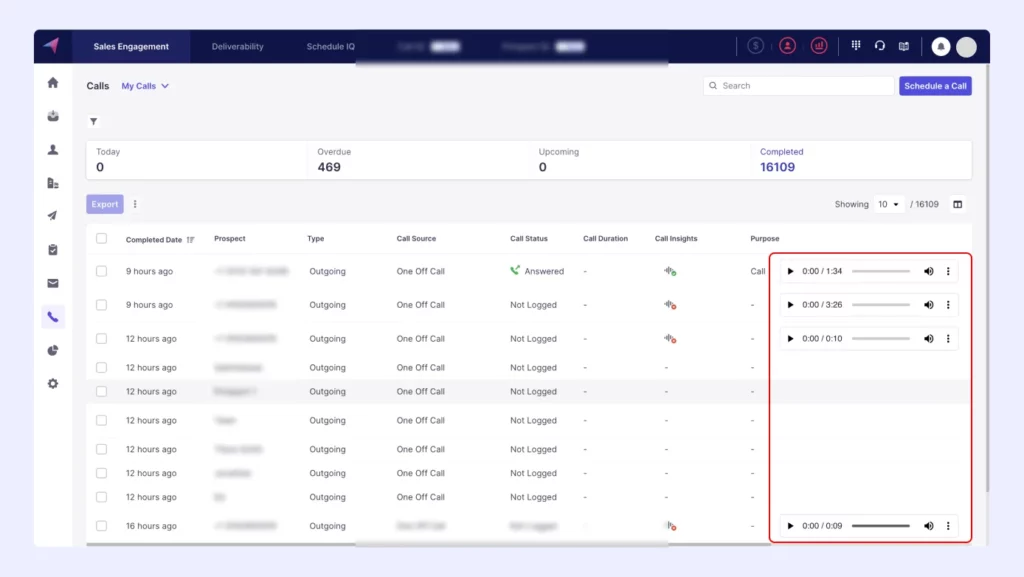This screenshot has width=1024, height=577.
Task: Click the Answered status text
Action: tap(544, 271)
